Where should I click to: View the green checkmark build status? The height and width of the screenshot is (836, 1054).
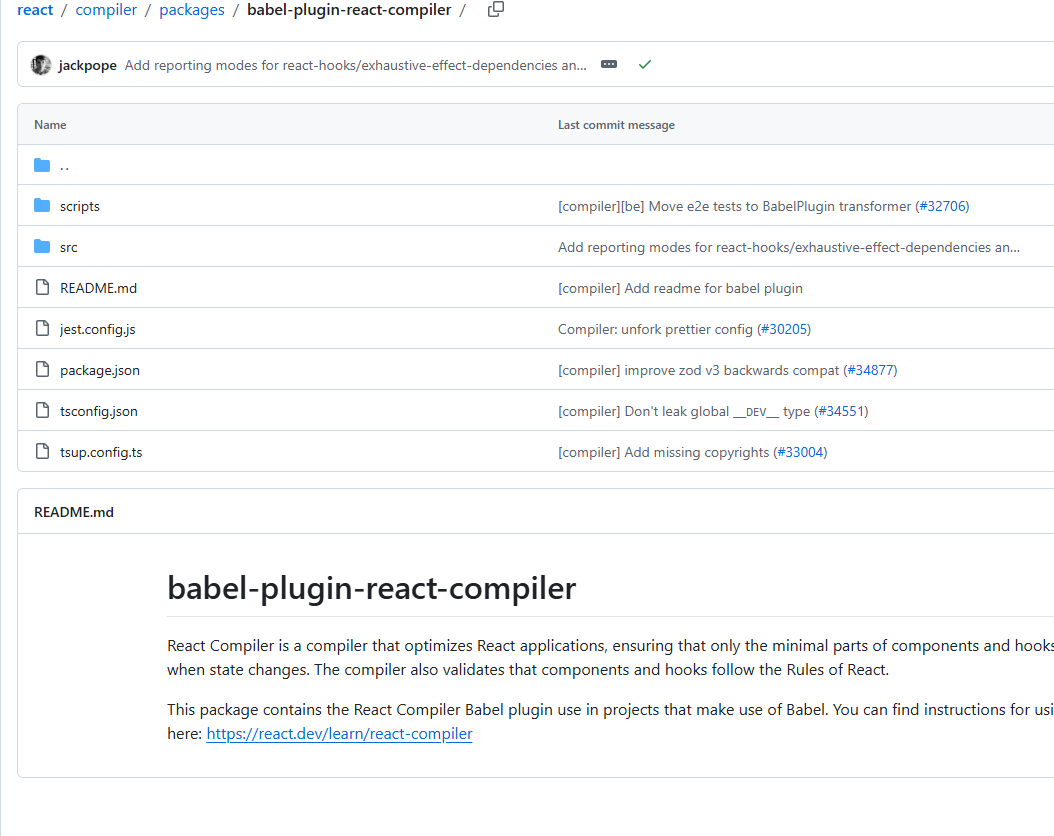click(x=645, y=65)
